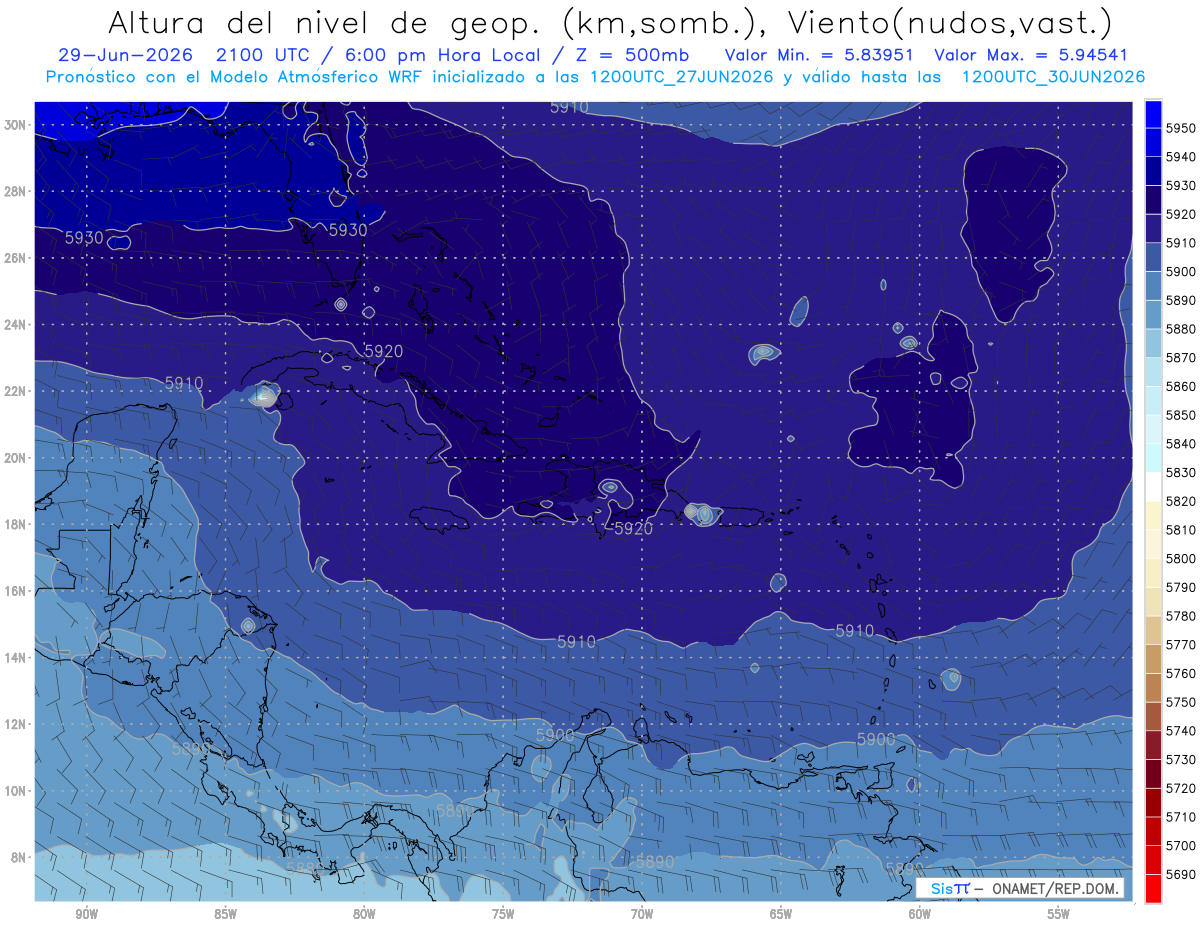Screen dimensions: 1200x927
Task: Click the '5870' colorbar scale label
Action: (x=1180, y=357)
